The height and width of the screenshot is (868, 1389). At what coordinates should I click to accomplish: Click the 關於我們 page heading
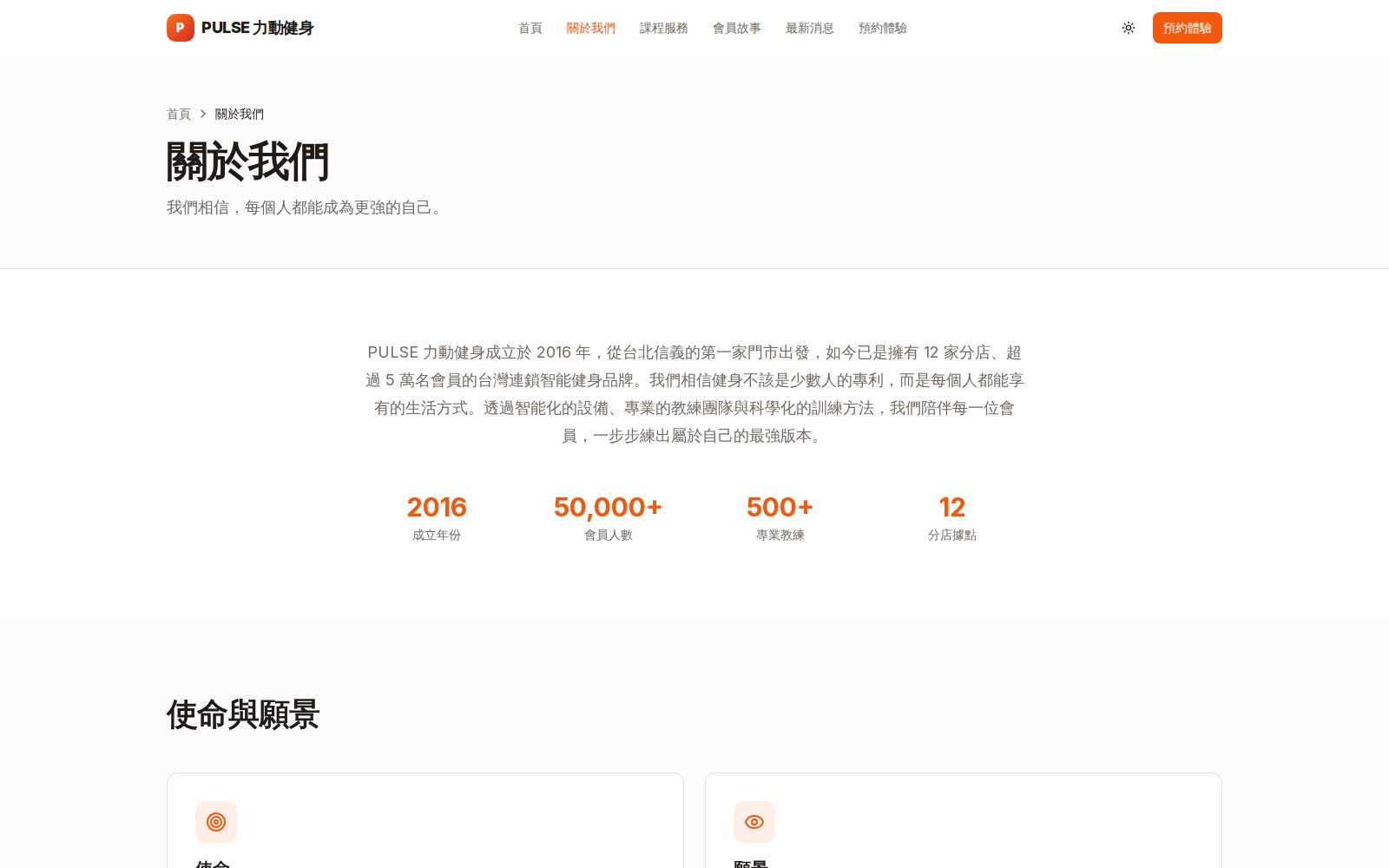point(247,162)
